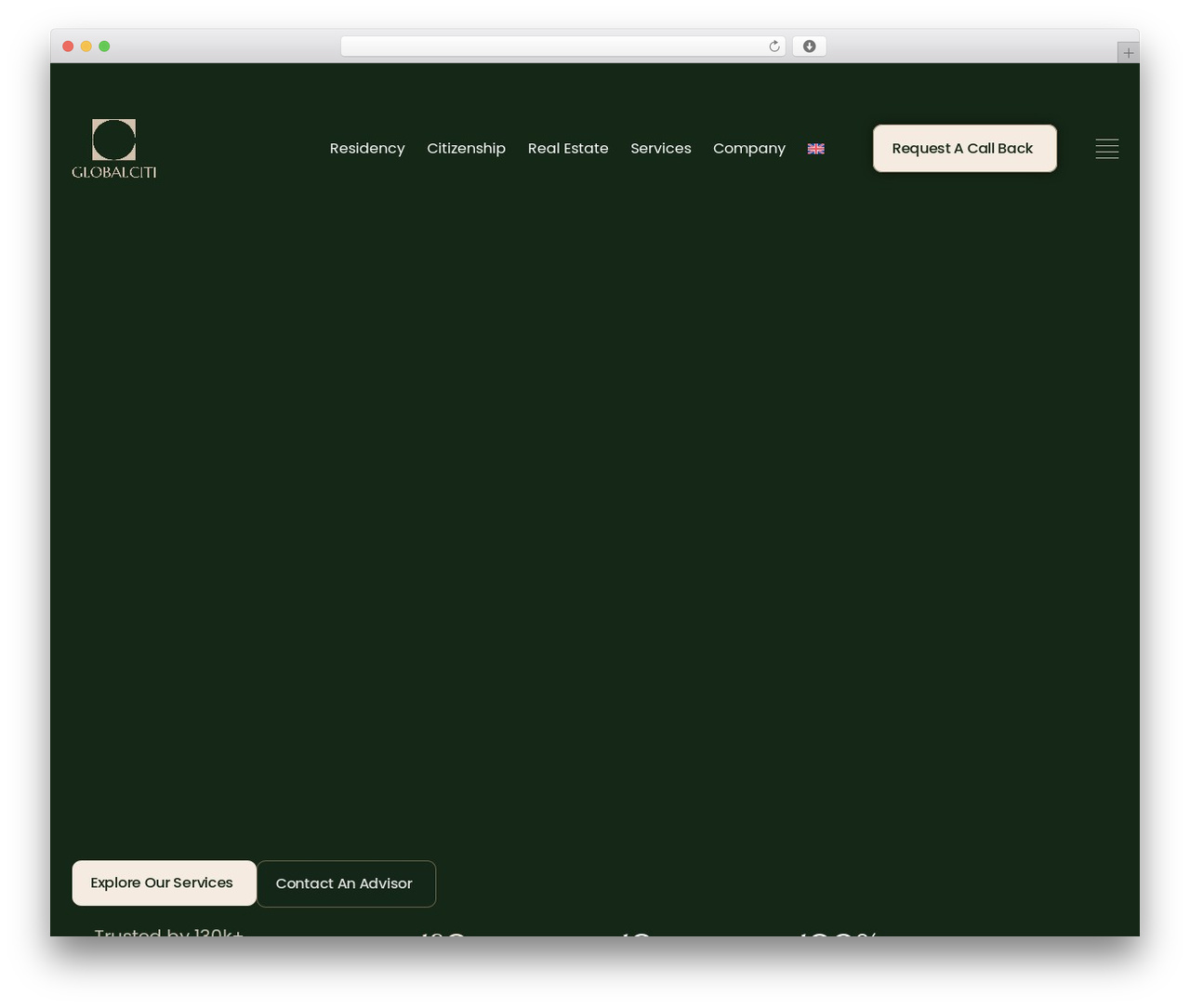Select the English flag language icon
The height and width of the screenshot is (1008, 1190).
pos(816,149)
